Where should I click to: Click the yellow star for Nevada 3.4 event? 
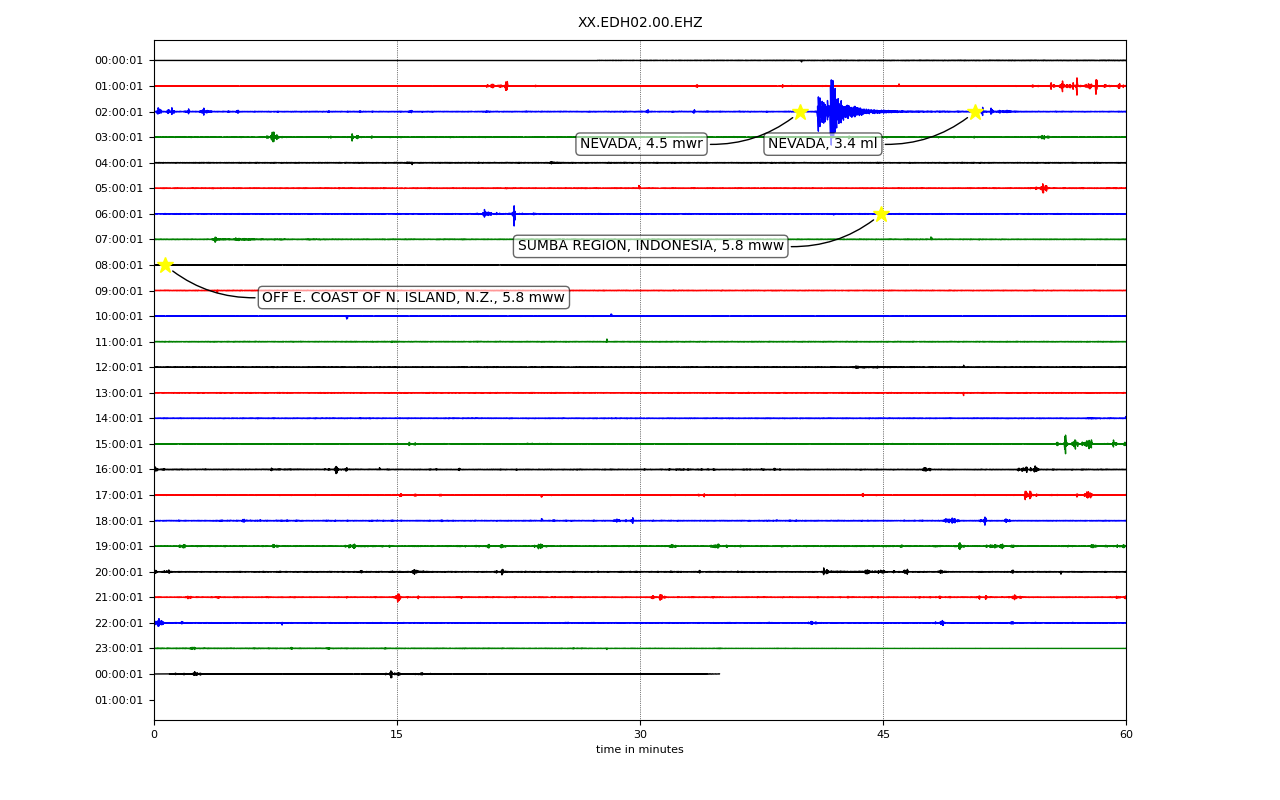point(975,111)
